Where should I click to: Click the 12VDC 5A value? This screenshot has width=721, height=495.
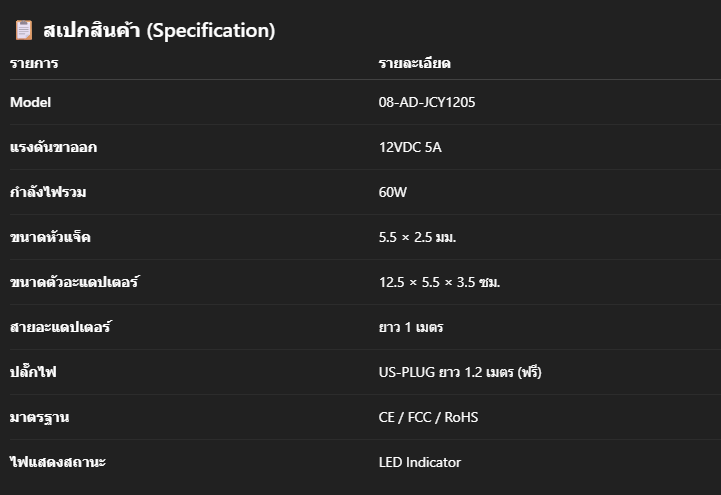coord(410,147)
